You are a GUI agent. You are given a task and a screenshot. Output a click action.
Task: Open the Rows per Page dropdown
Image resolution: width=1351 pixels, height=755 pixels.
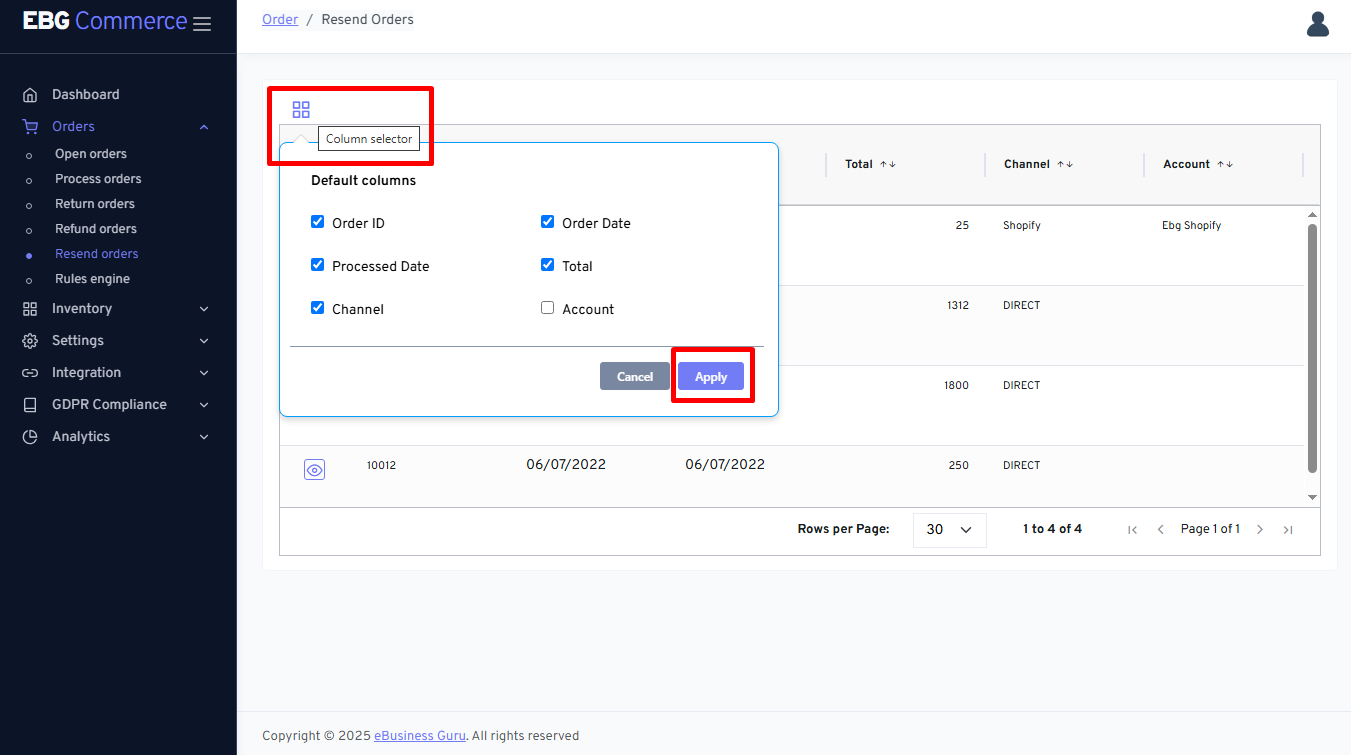[x=949, y=529]
